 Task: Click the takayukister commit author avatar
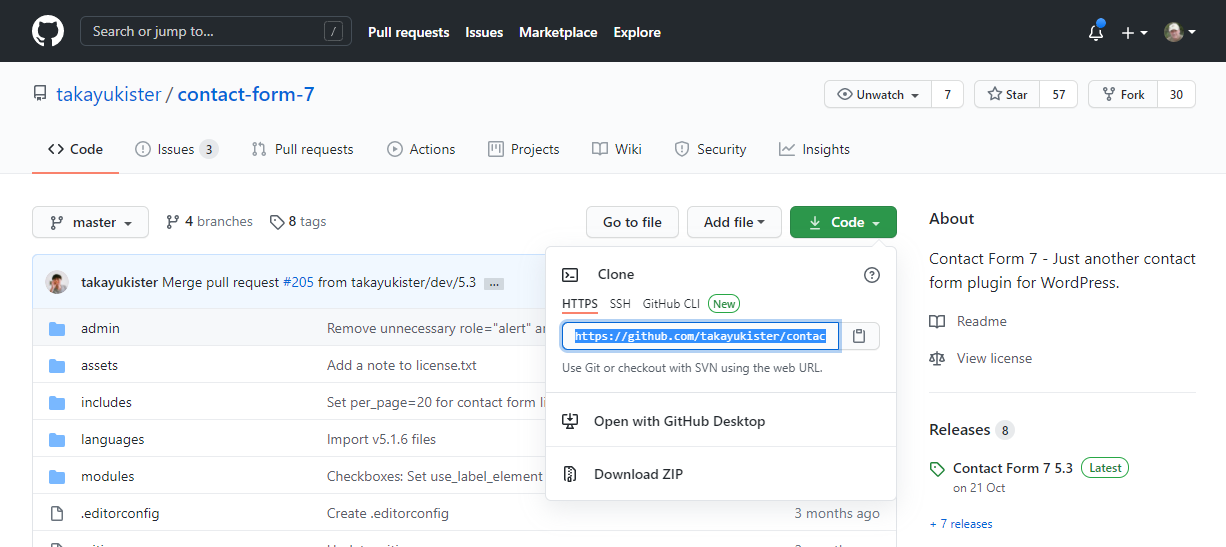57,282
